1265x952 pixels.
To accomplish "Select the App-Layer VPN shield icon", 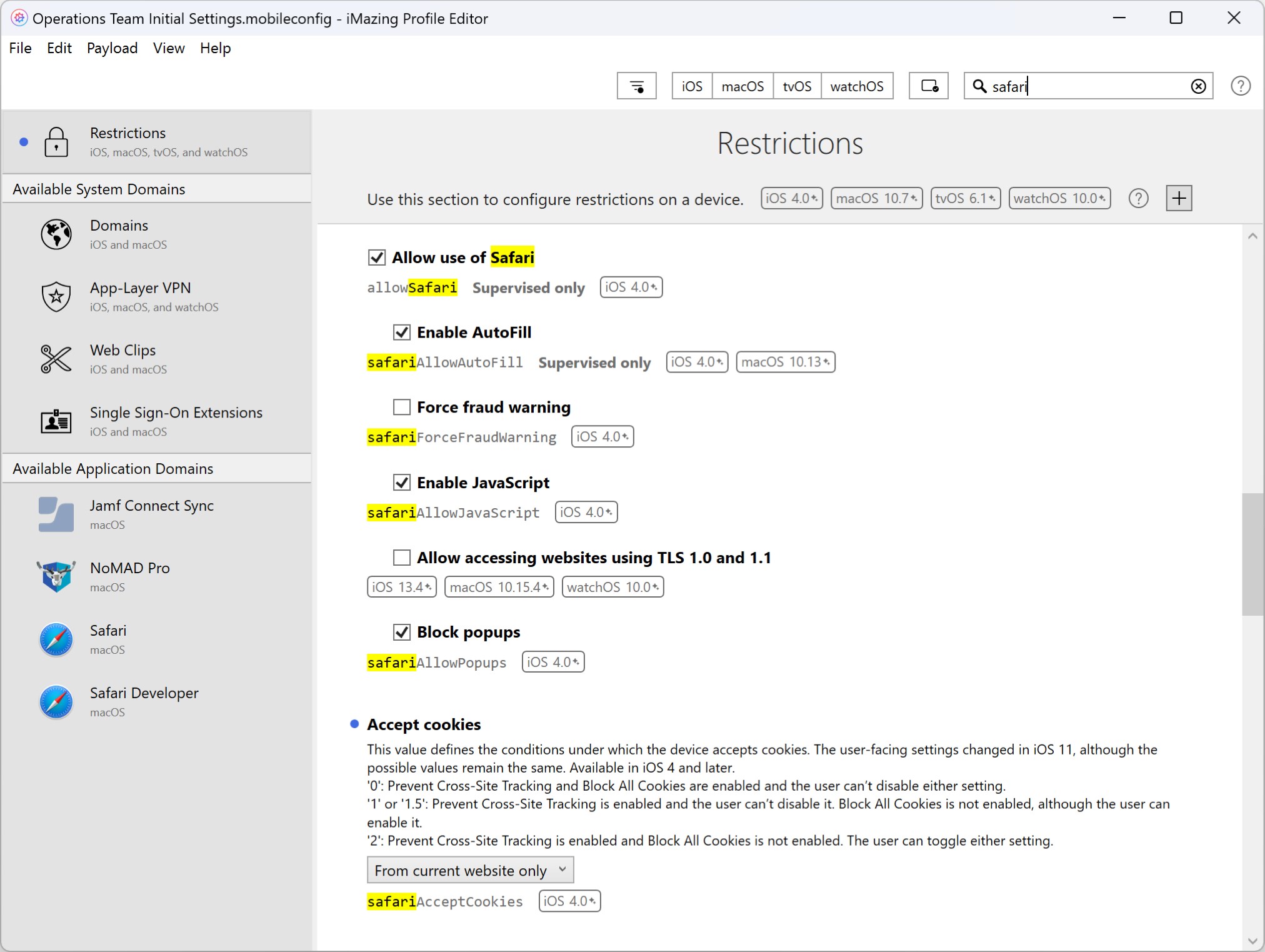I will point(56,296).
